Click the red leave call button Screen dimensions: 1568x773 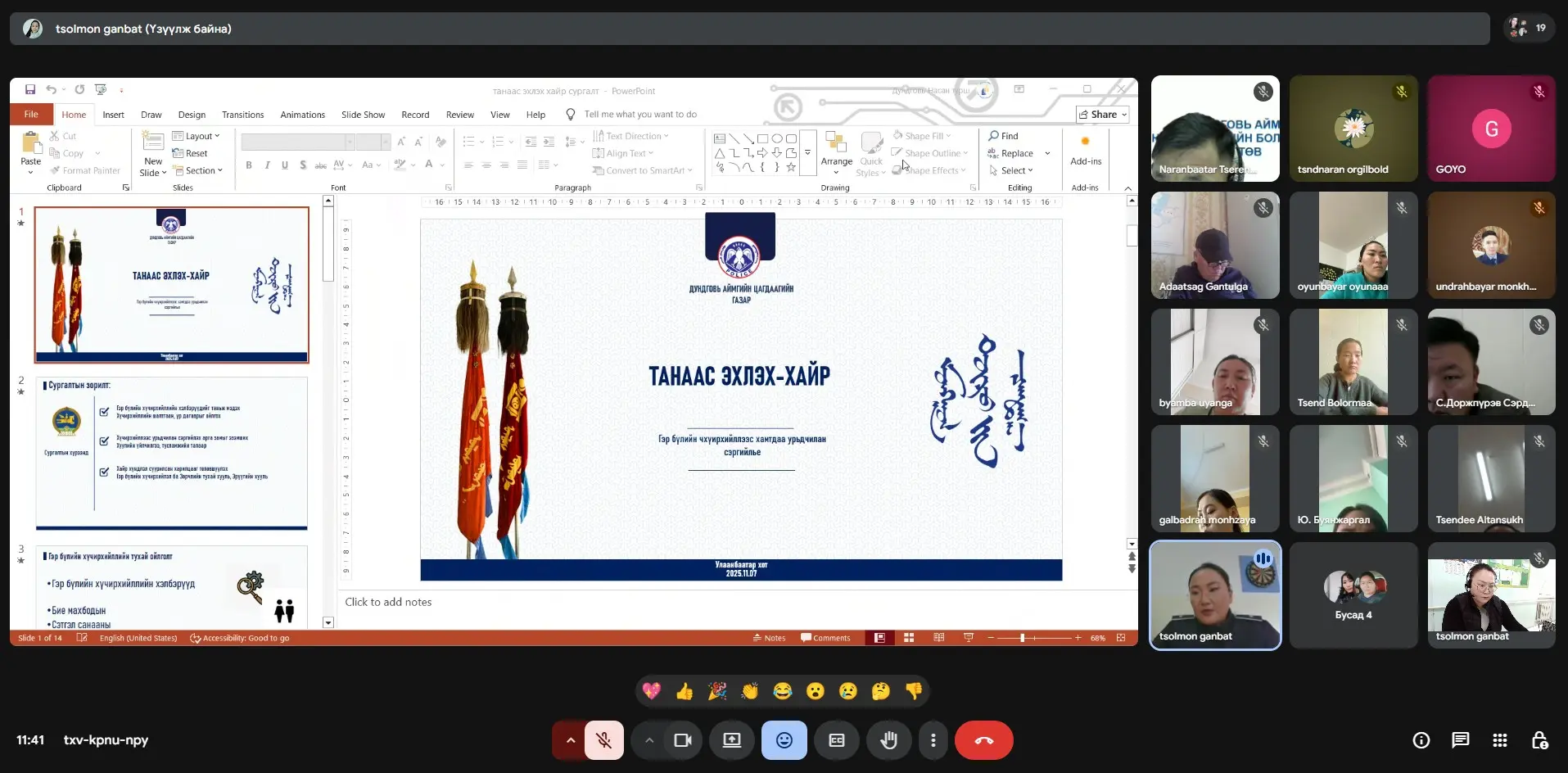click(x=983, y=740)
